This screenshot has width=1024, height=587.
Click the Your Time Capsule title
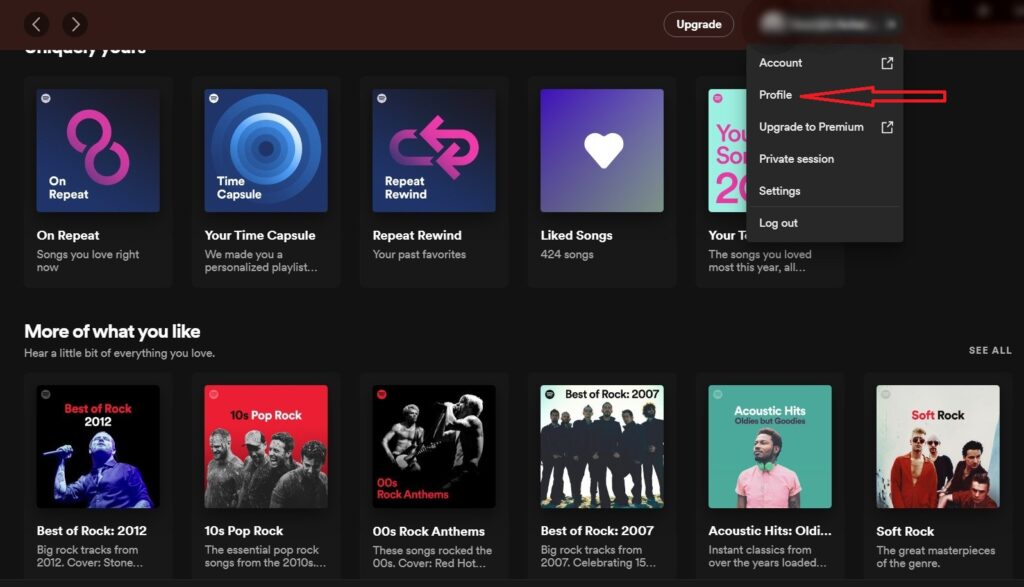[x=260, y=236]
